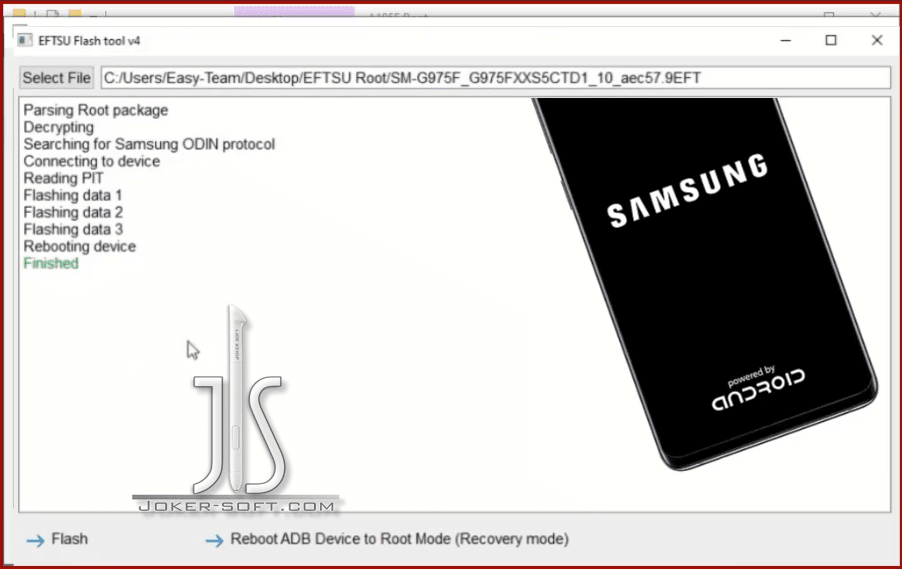Click the 'Decrypting' log line
Screen dimensions: 902x569
(x=58, y=127)
